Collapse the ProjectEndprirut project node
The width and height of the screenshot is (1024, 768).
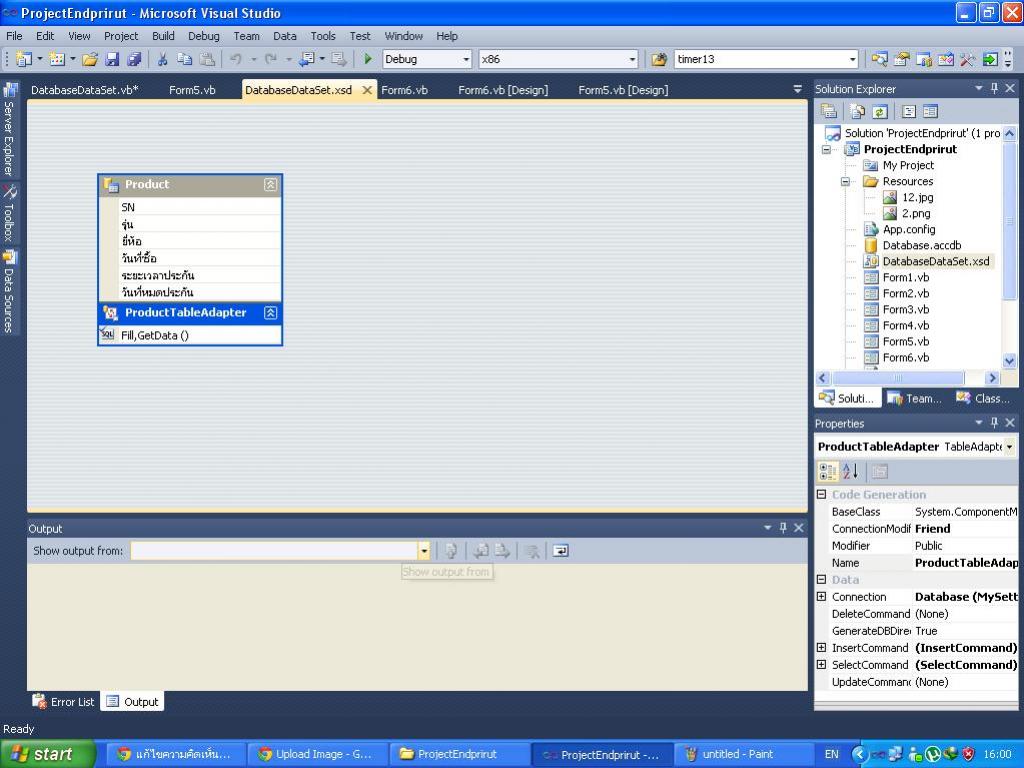tap(827, 150)
